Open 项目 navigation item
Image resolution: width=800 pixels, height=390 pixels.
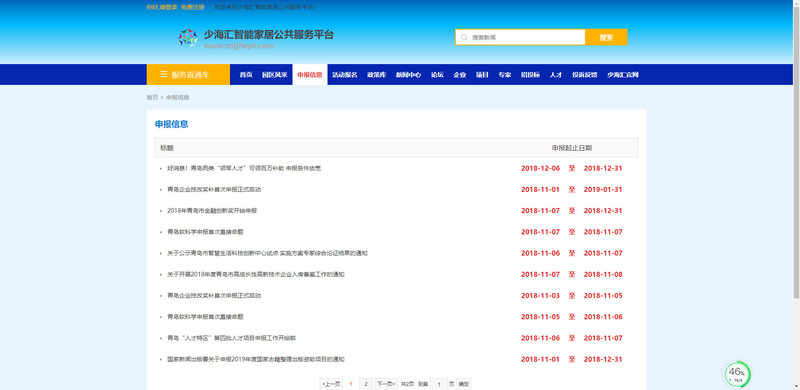482,75
